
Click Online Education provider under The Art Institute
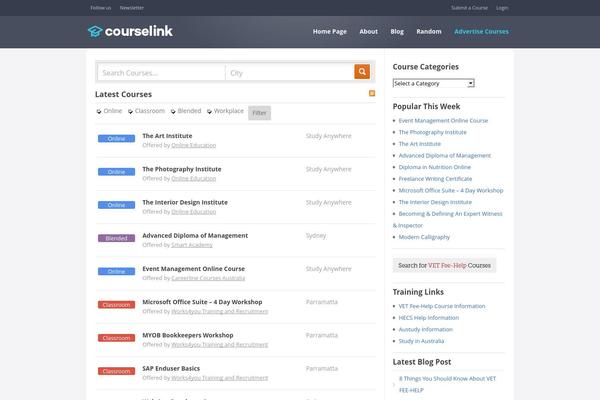point(194,145)
